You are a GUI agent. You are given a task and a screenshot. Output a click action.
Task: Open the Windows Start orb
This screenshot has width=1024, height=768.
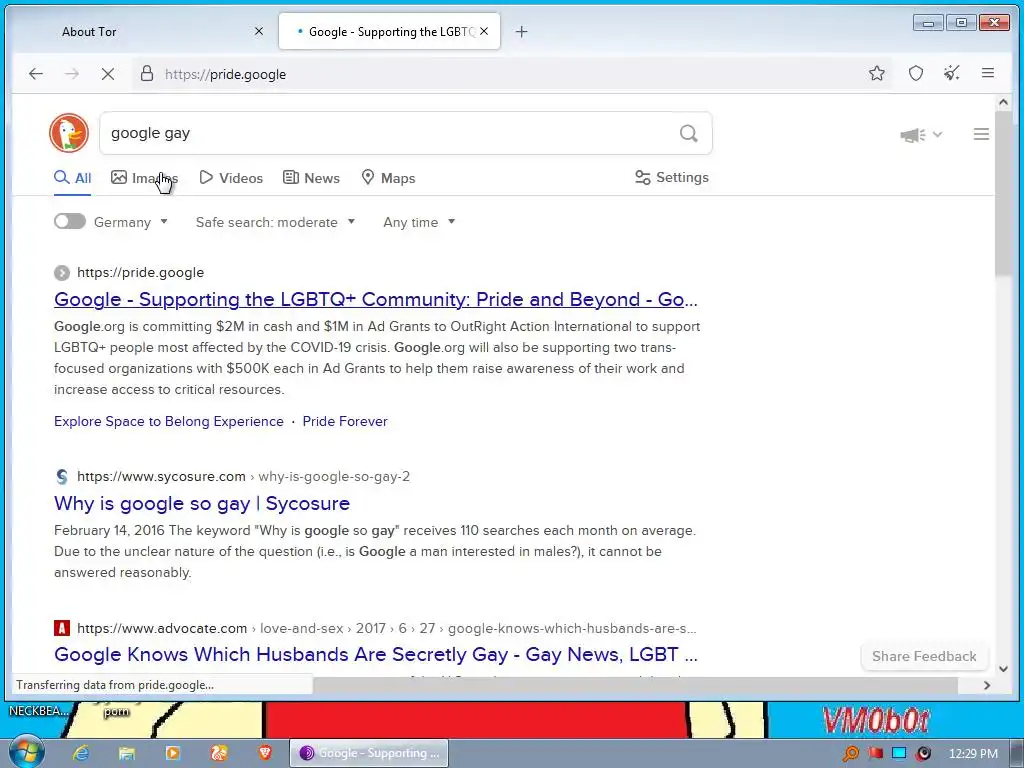pyautogui.click(x=26, y=752)
